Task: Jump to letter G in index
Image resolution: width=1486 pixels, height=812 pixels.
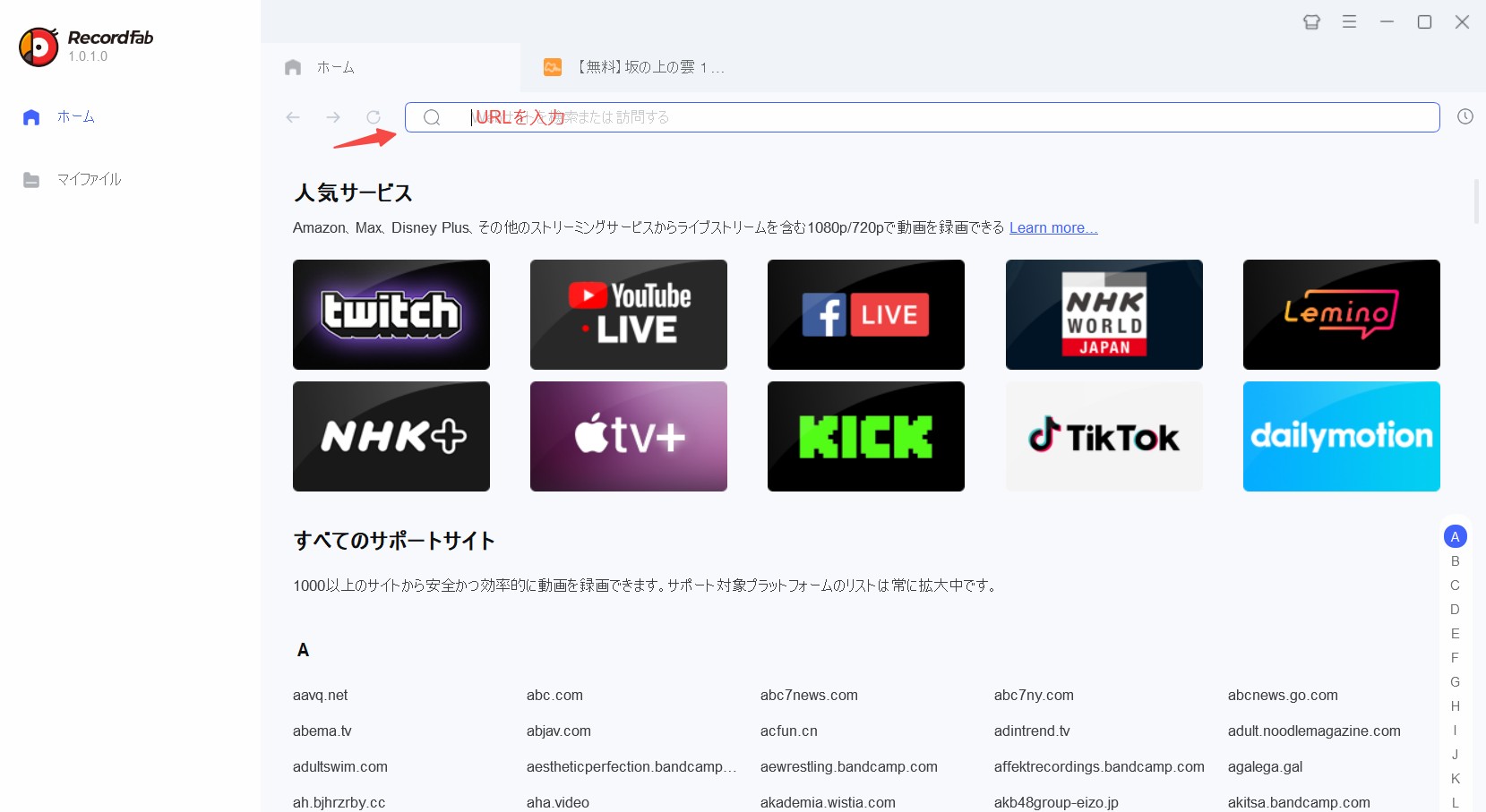Action: click(1456, 681)
